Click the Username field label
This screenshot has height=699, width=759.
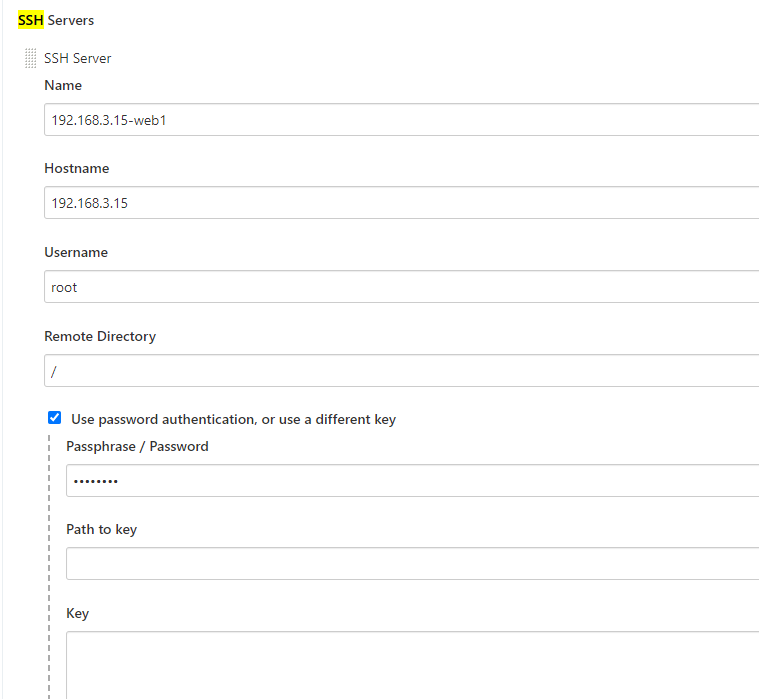76,253
